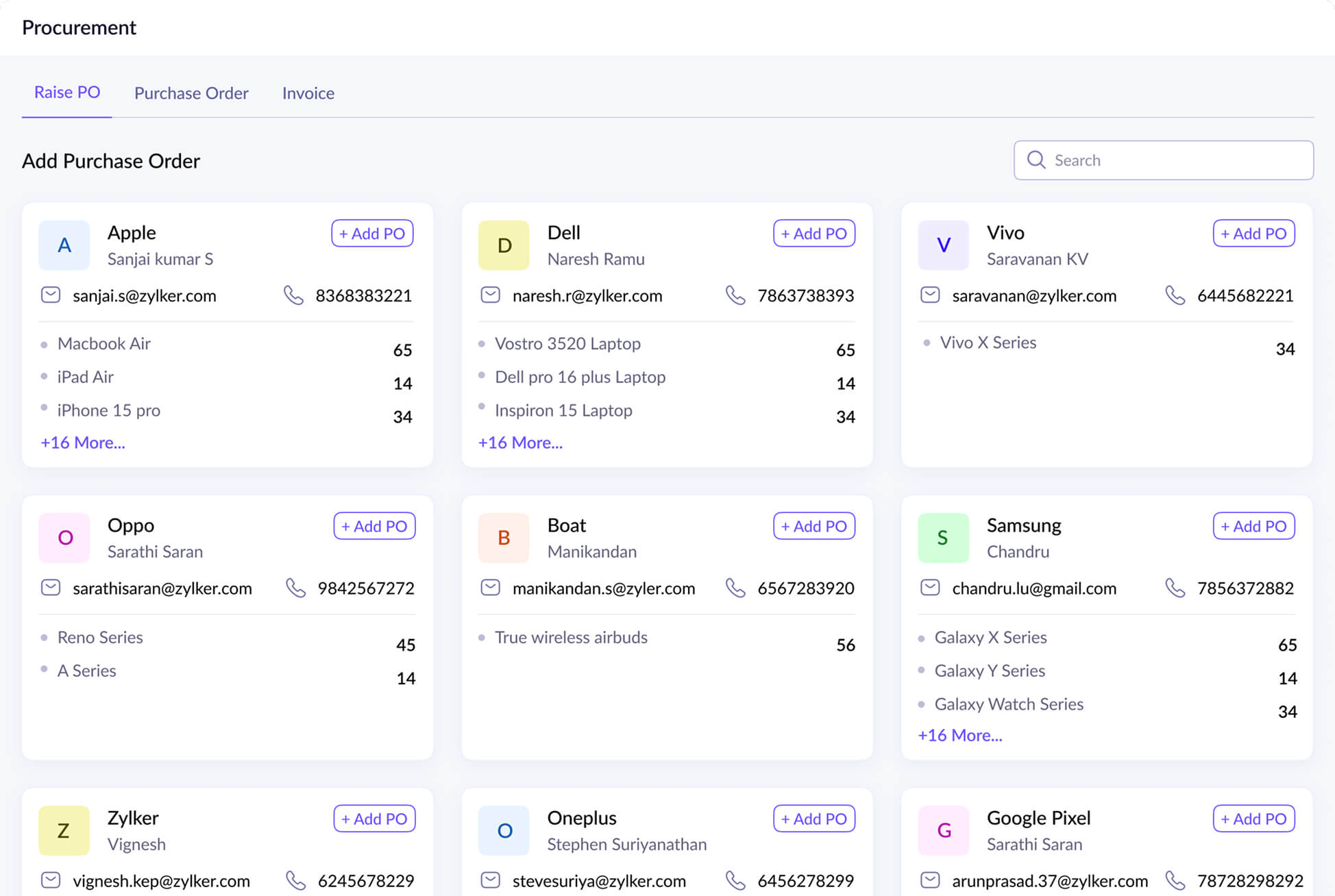
Task: Click the Vostro 3520 Laptop item
Action: 567,343
